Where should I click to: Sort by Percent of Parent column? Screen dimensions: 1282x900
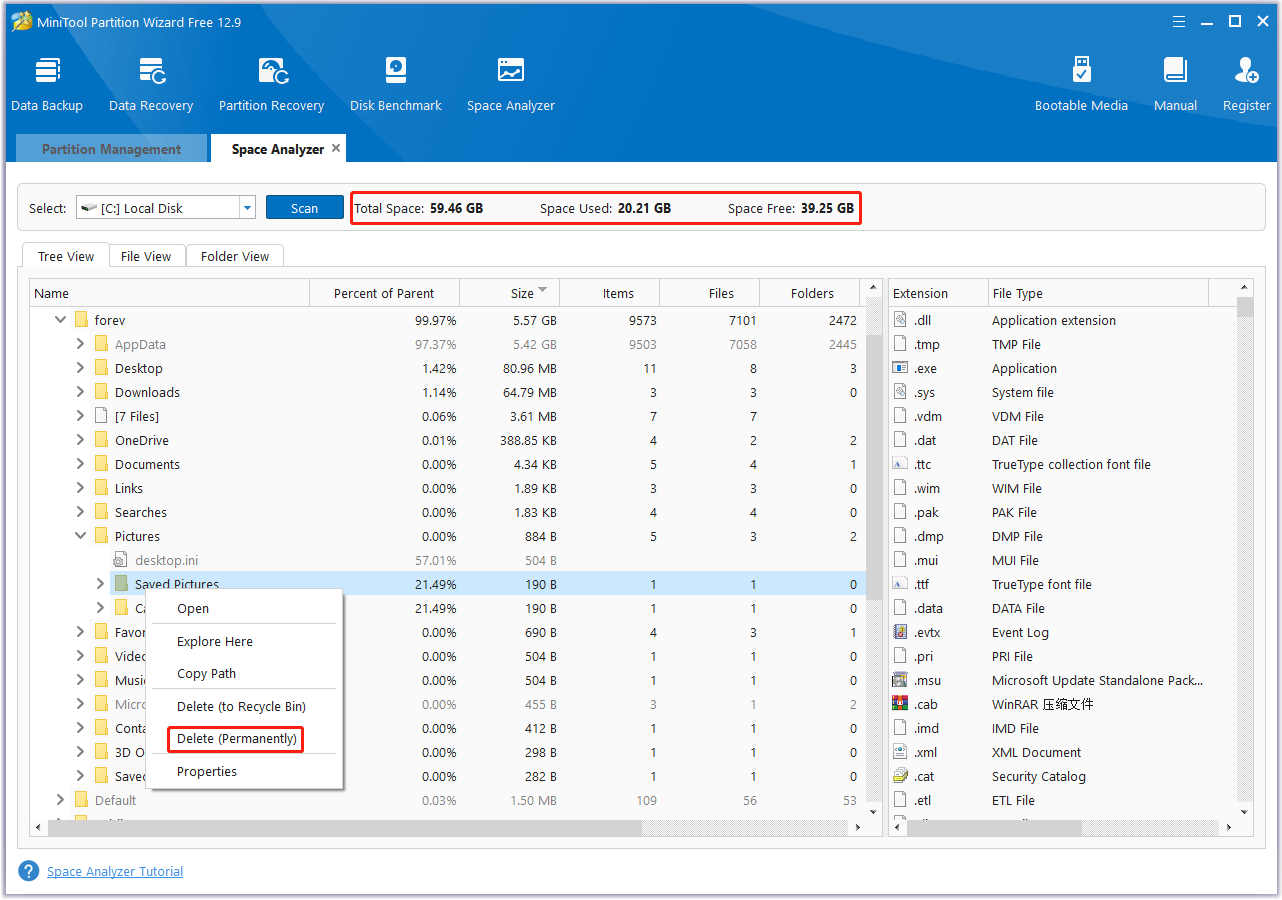click(384, 293)
